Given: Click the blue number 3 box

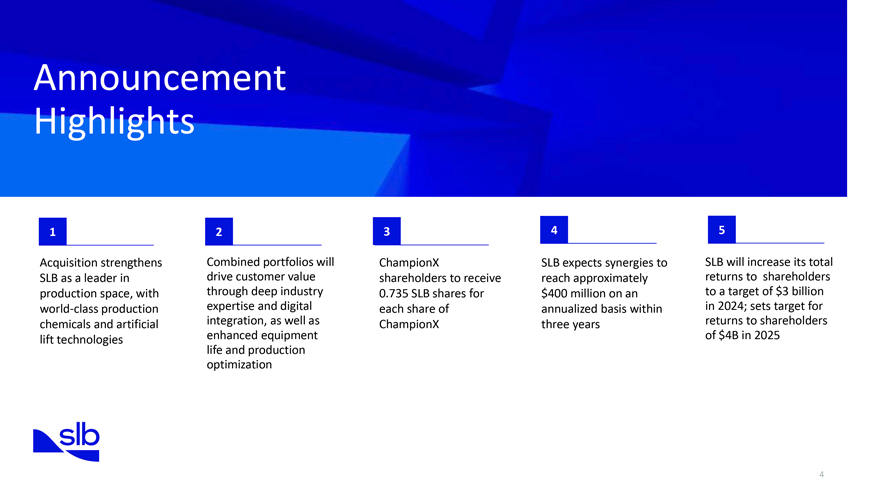Looking at the screenshot, I should pyautogui.click(x=387, y=233).
